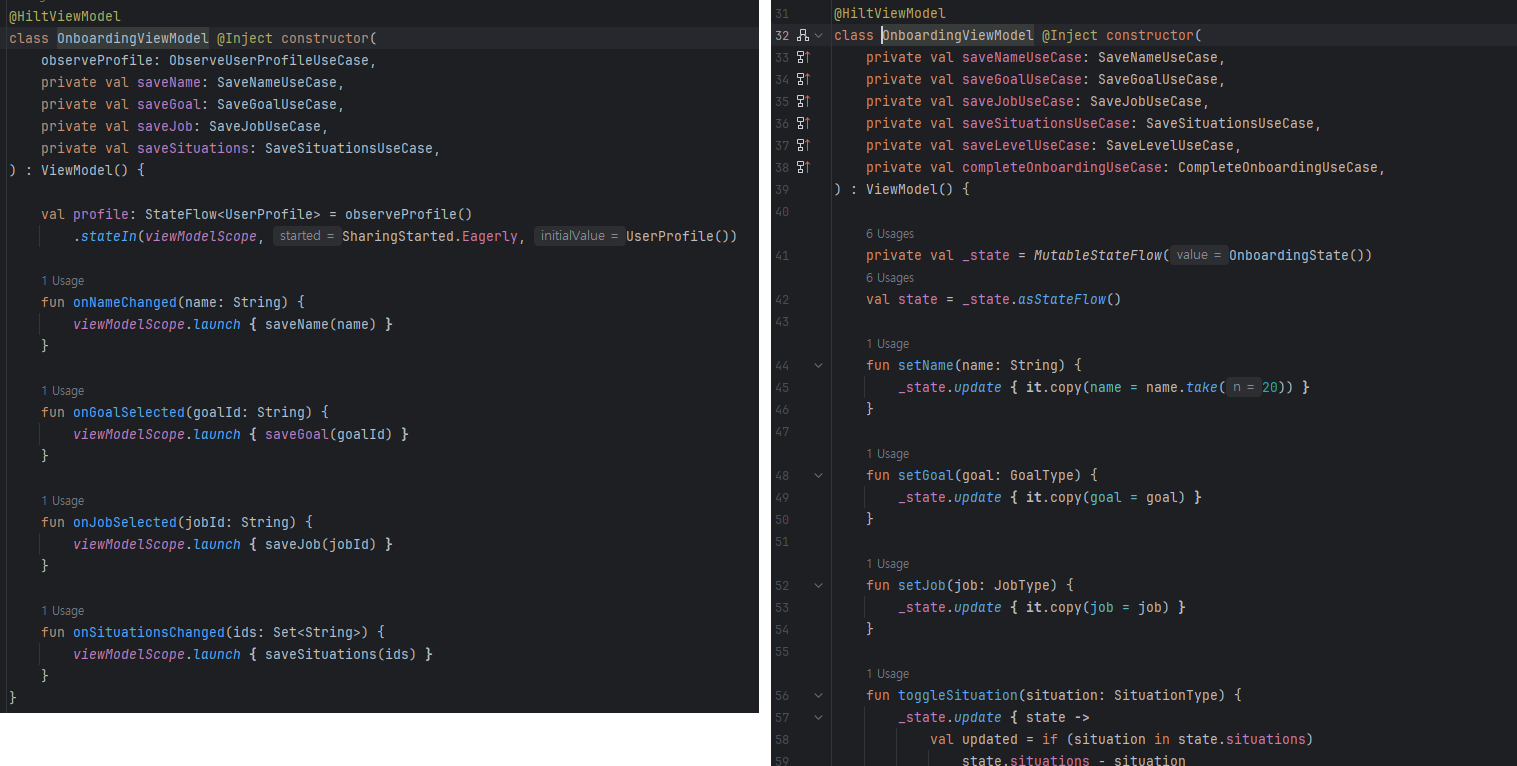Open the 1 Usage hint above setGoal
Screen dimensions: 1517x766
coord(887,454)
